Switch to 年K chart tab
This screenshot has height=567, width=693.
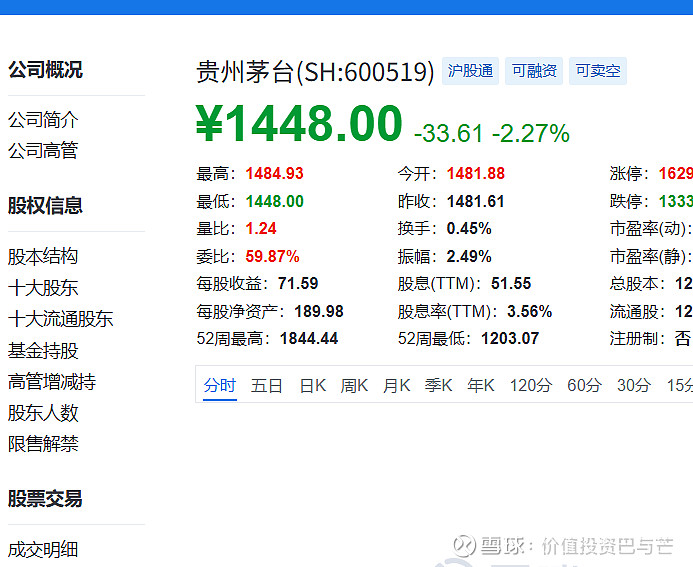[481, 385]
